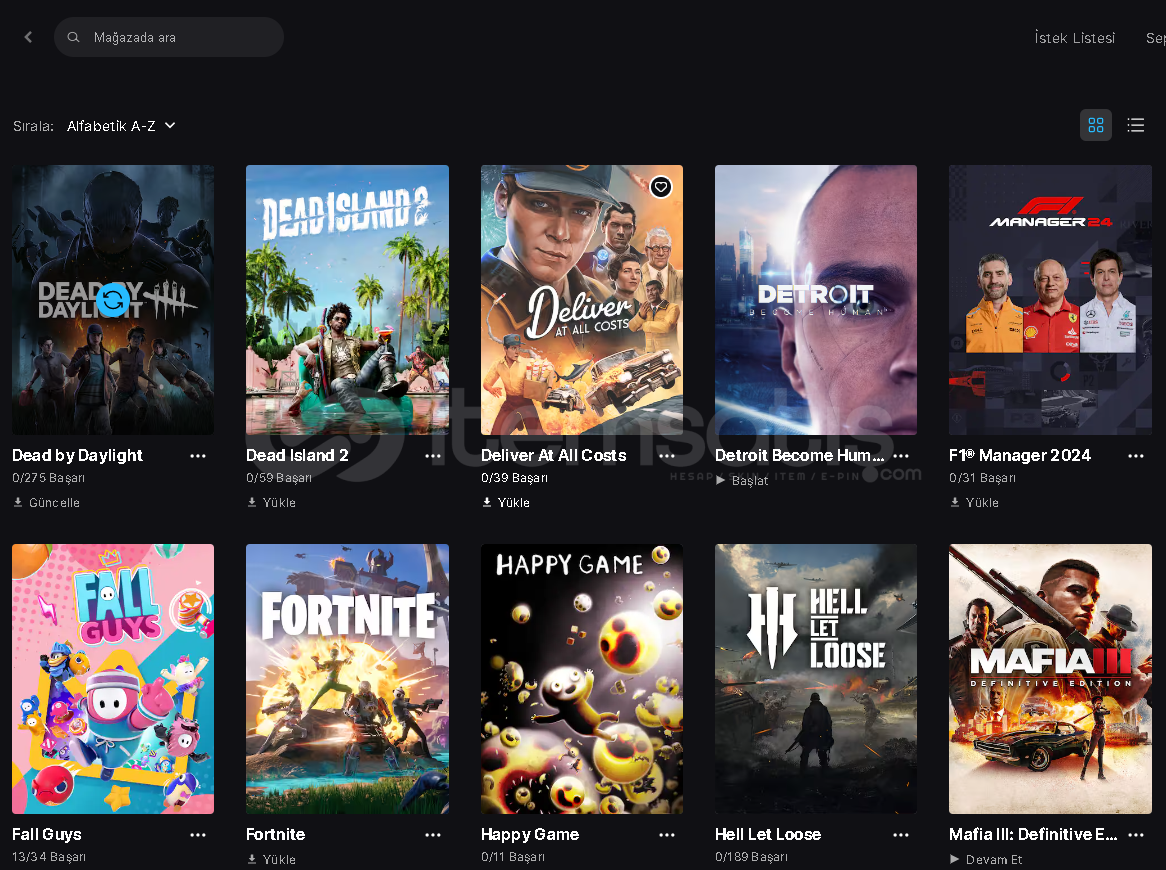Open Hell Let Loose cover thumbnail
This screenshot has width=1166, height=870.
click(x=816, y=679)
